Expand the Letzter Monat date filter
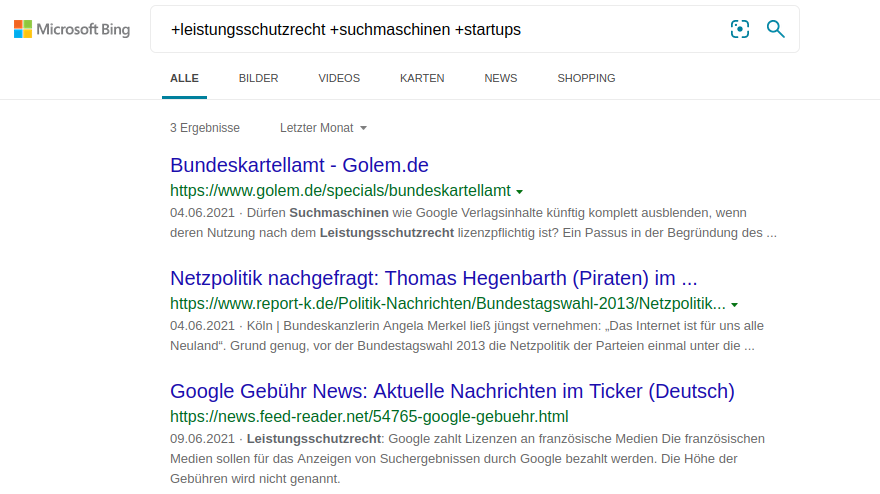This screenshot has height=494, width=880. pyautogui.click(x=323, y=128)
